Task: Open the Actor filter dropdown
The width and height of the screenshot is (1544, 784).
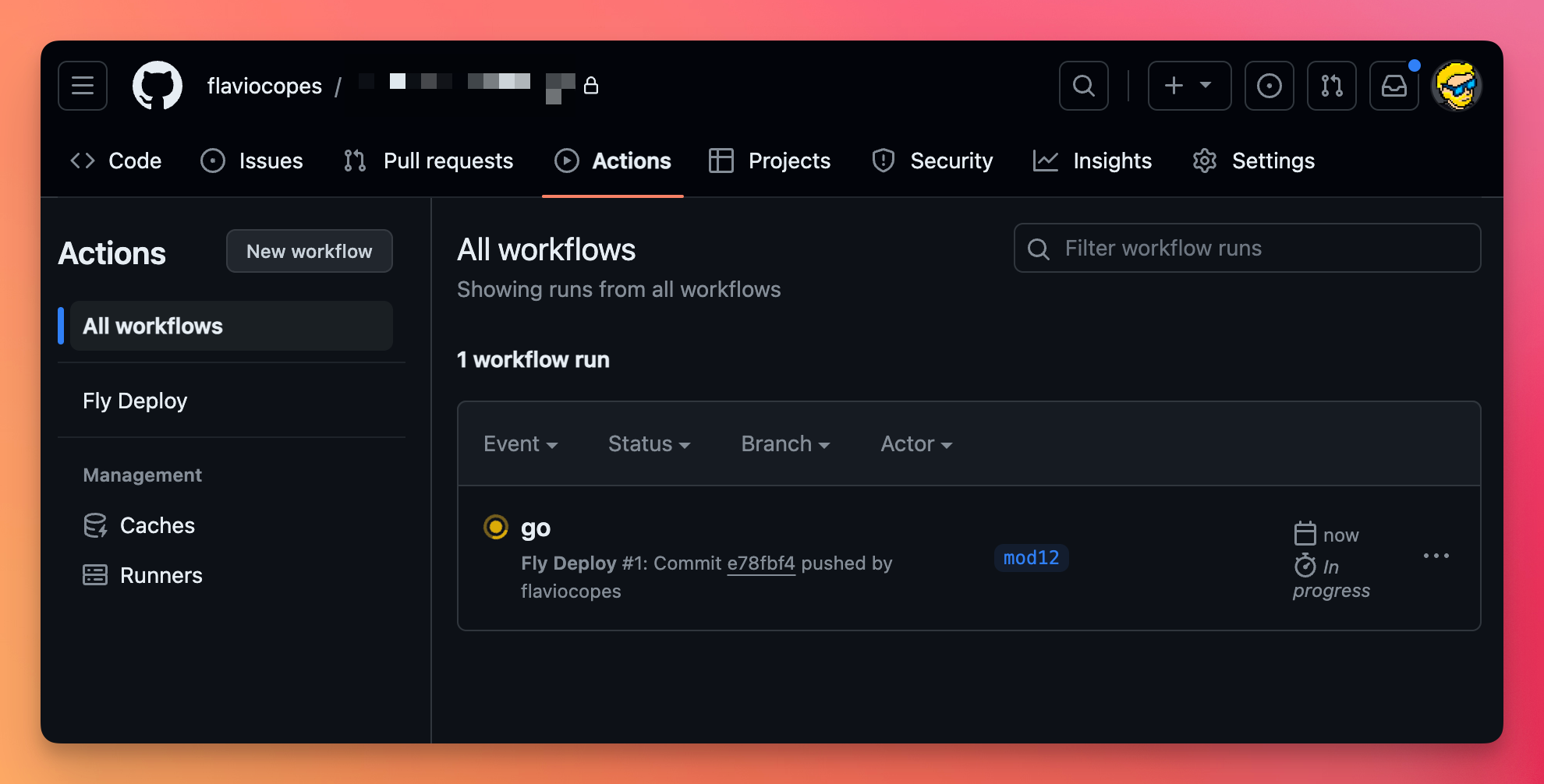Action: click(x=916, y=444)
